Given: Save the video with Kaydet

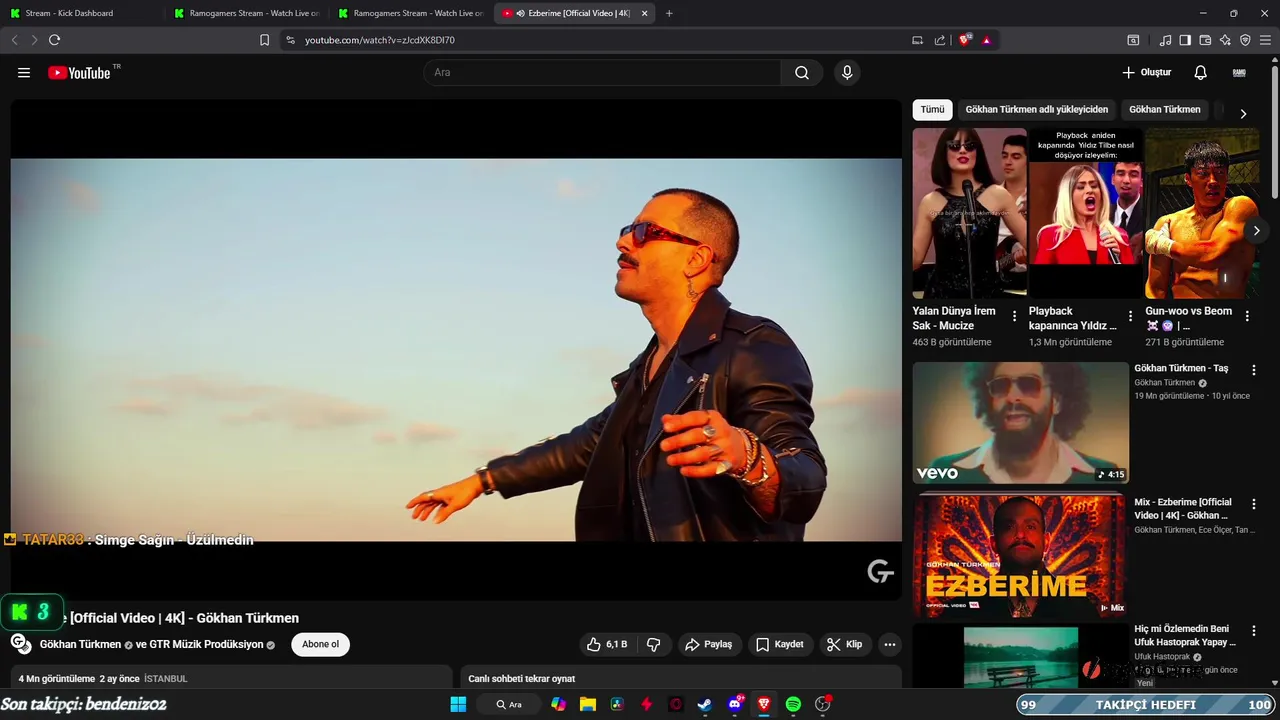Looking at the screenshot, I should [780, 645].
